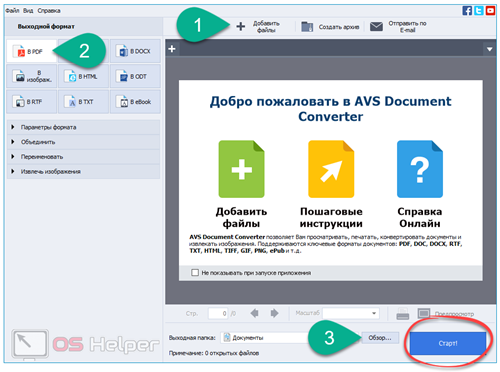Click Отправить по E-mail toolbar button
Screen dimensions: 500x372
click(399, 27)
